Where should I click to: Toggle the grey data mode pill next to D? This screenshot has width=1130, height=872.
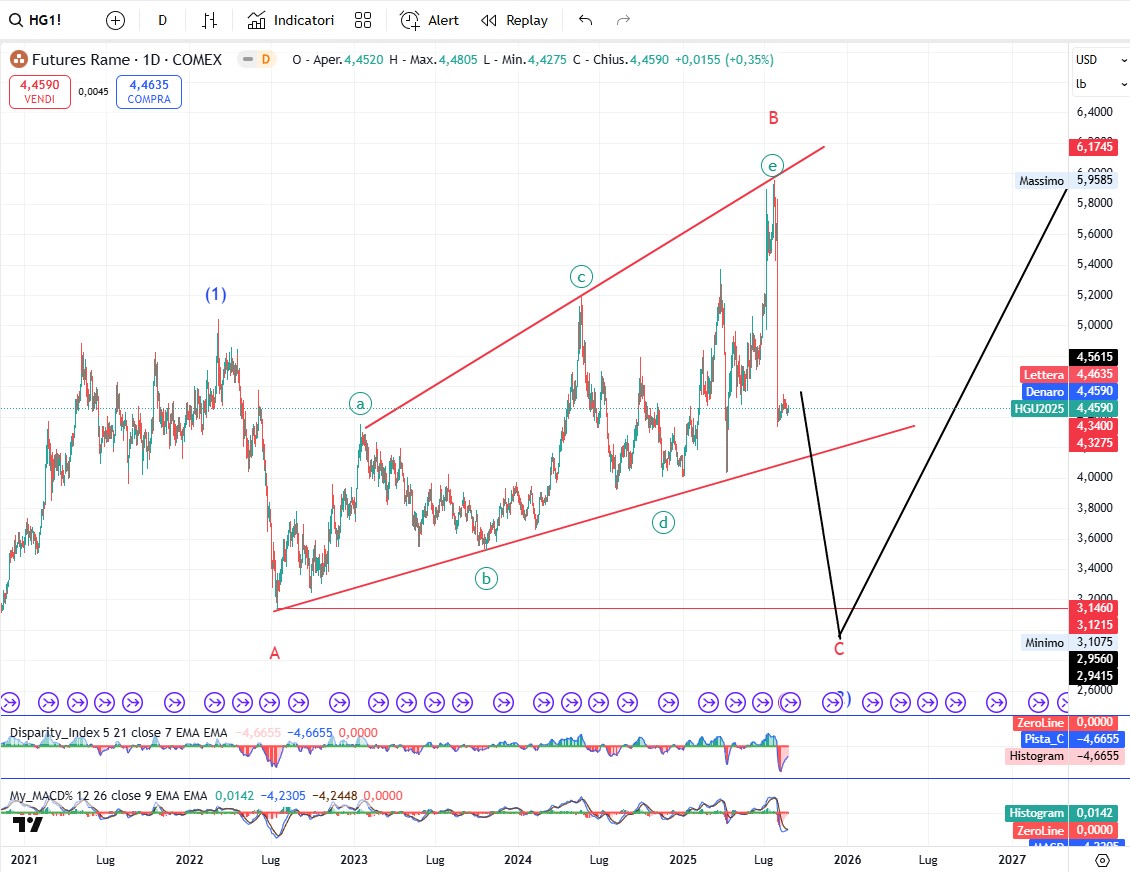248,59
